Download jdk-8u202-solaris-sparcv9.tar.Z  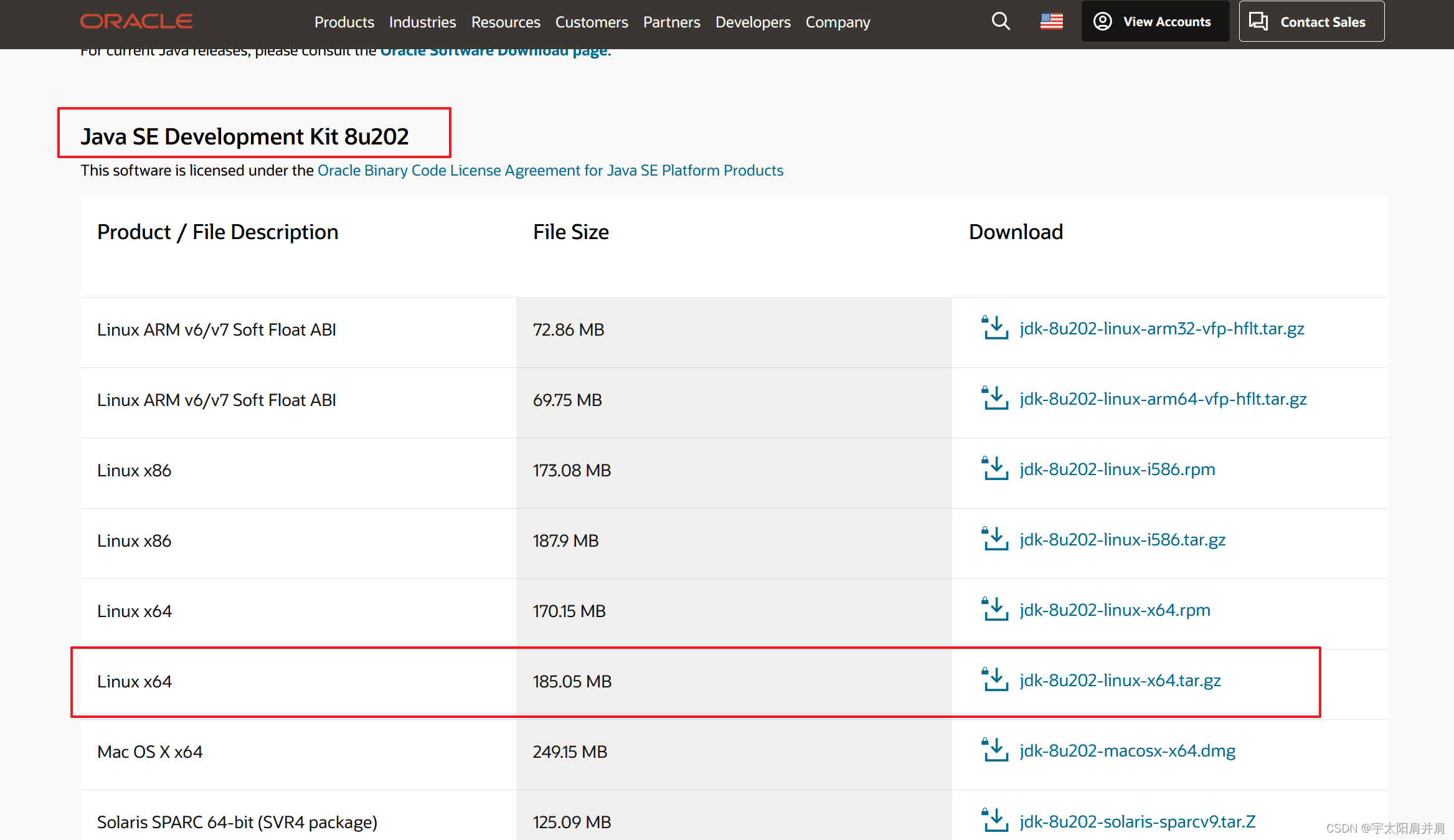[1138, 821]
